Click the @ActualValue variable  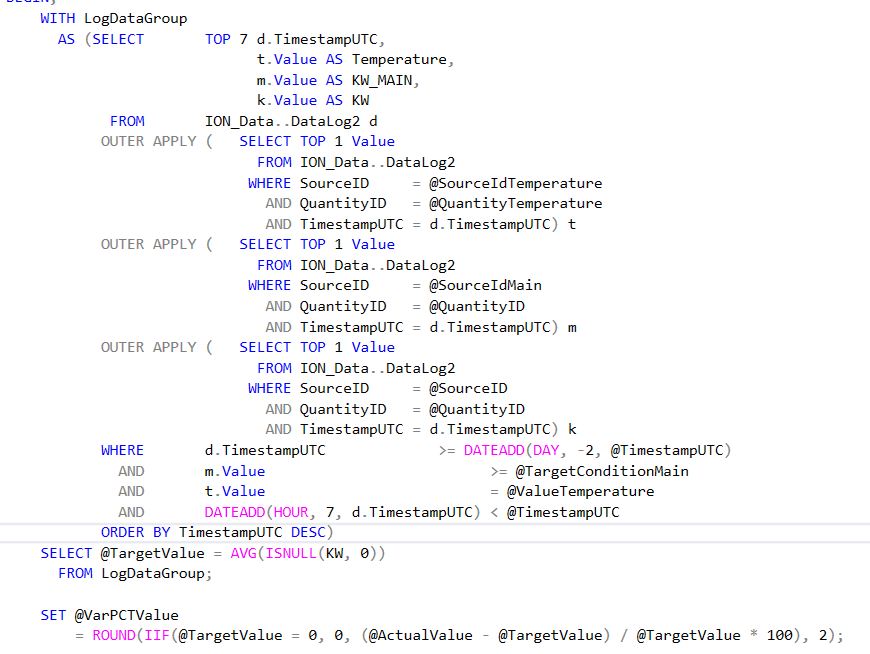(421, 635)
